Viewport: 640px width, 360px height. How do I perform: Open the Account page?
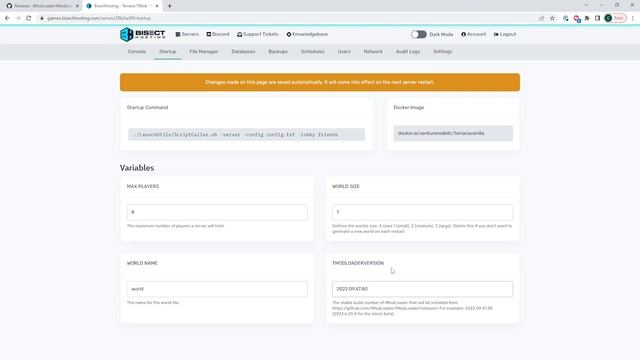point(473,34)
